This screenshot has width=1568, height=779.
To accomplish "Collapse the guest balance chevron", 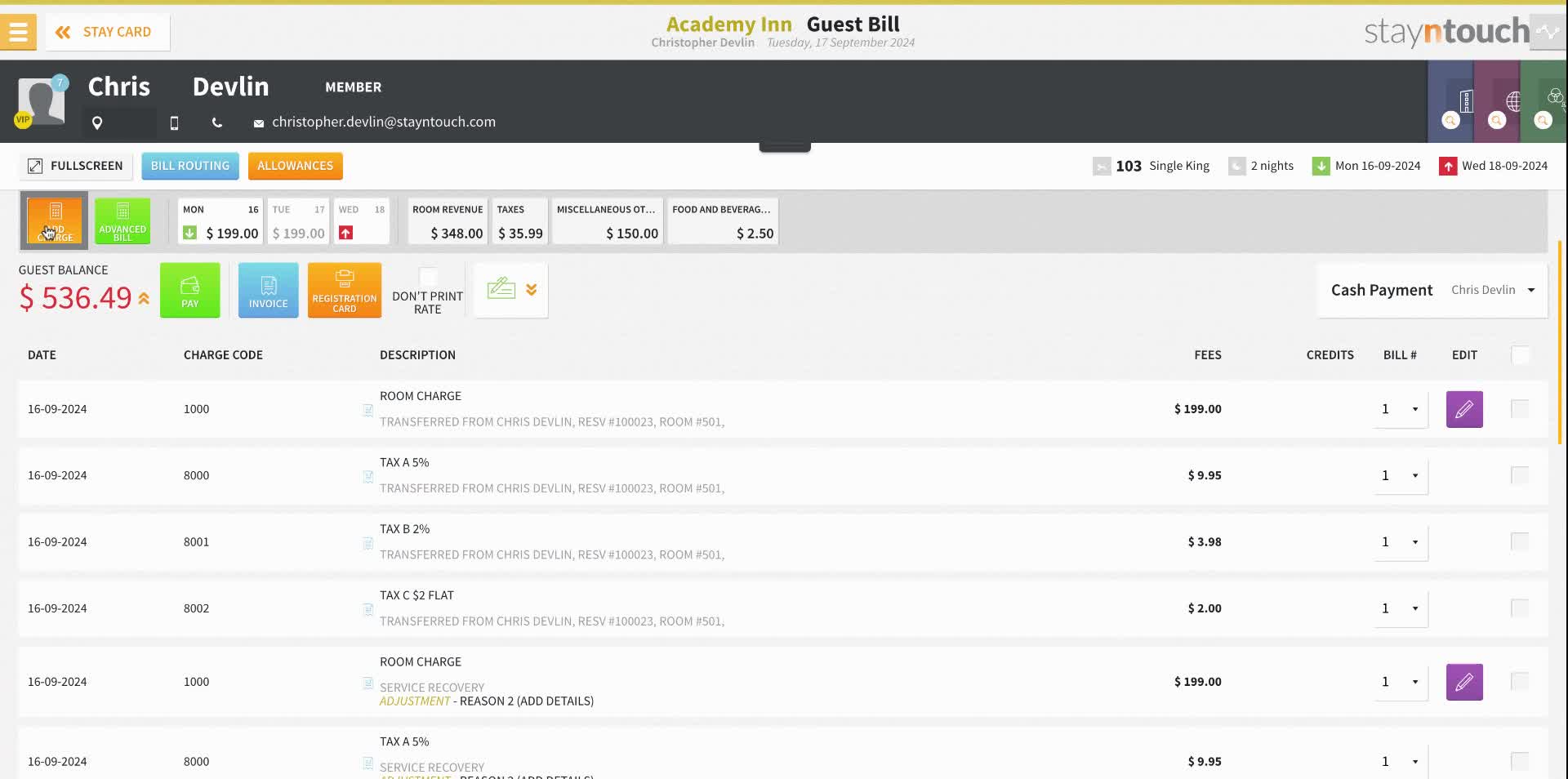I will click(x=144, y=299).
